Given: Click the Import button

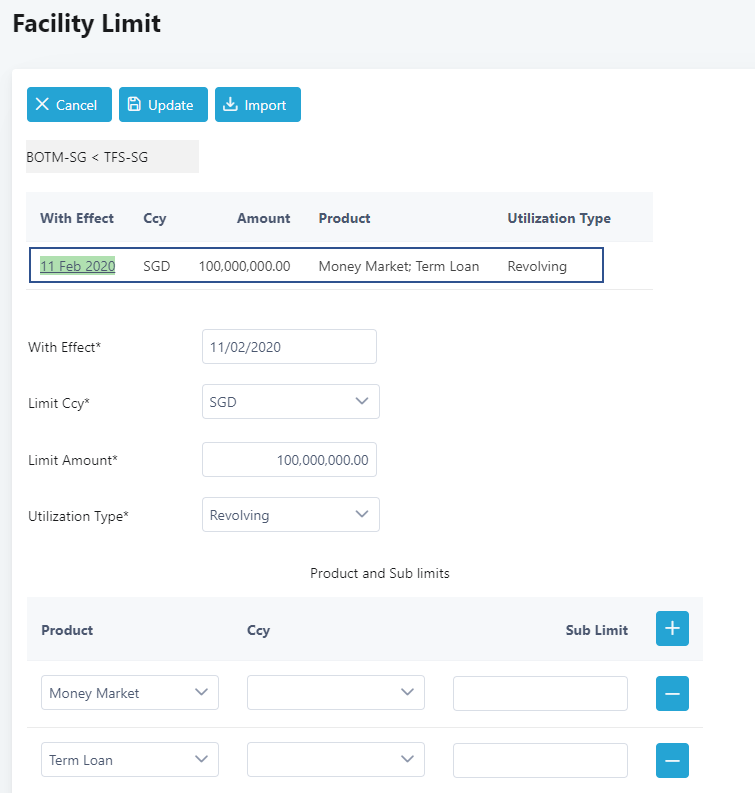Looking at the screenshot, I should pyautogui.click(x=257, y=105).
